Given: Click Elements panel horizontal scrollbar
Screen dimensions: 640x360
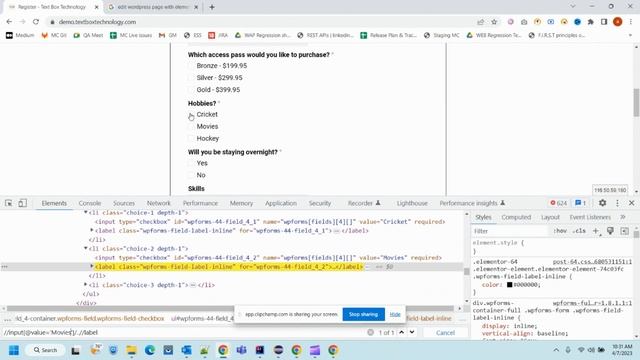Looking at the screenshot, I should click(231, 309).
